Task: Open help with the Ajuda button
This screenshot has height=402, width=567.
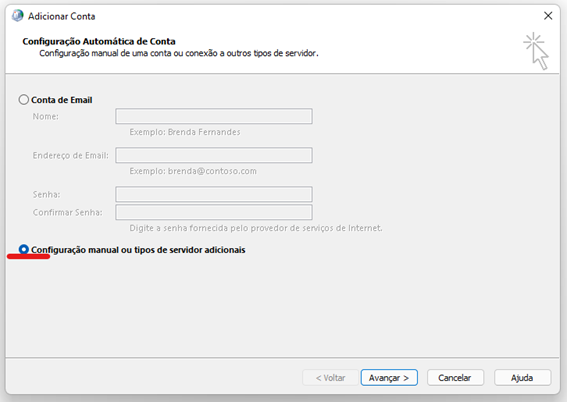Action: point(522,378)
